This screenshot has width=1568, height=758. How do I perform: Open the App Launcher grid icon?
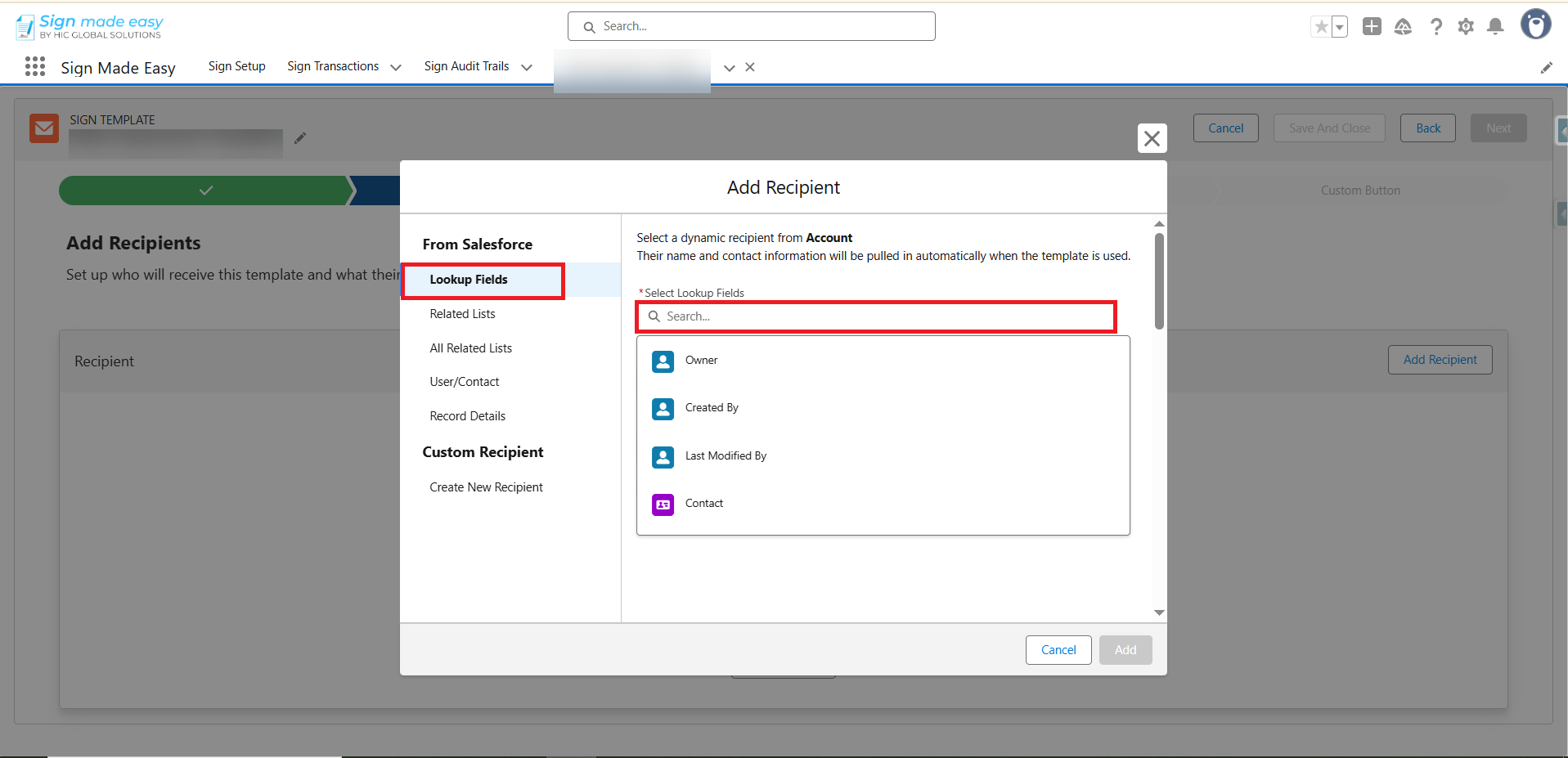(x=35, y=67)
